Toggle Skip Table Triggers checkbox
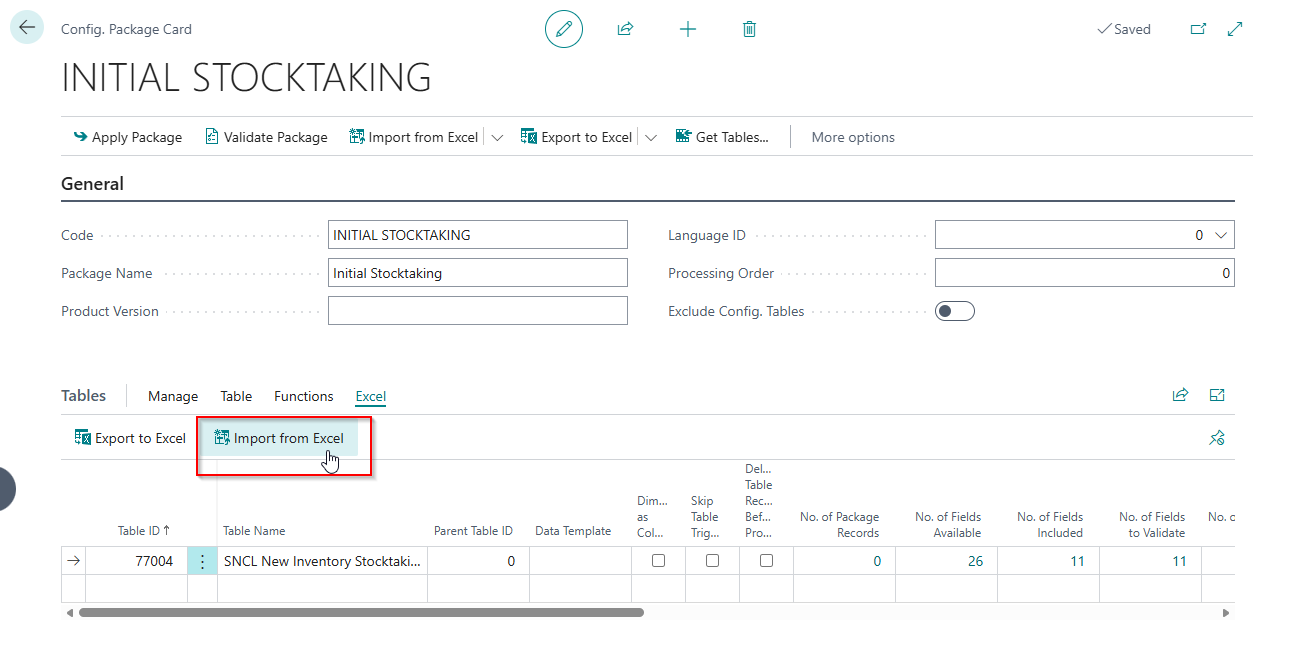 coord(712,561)
